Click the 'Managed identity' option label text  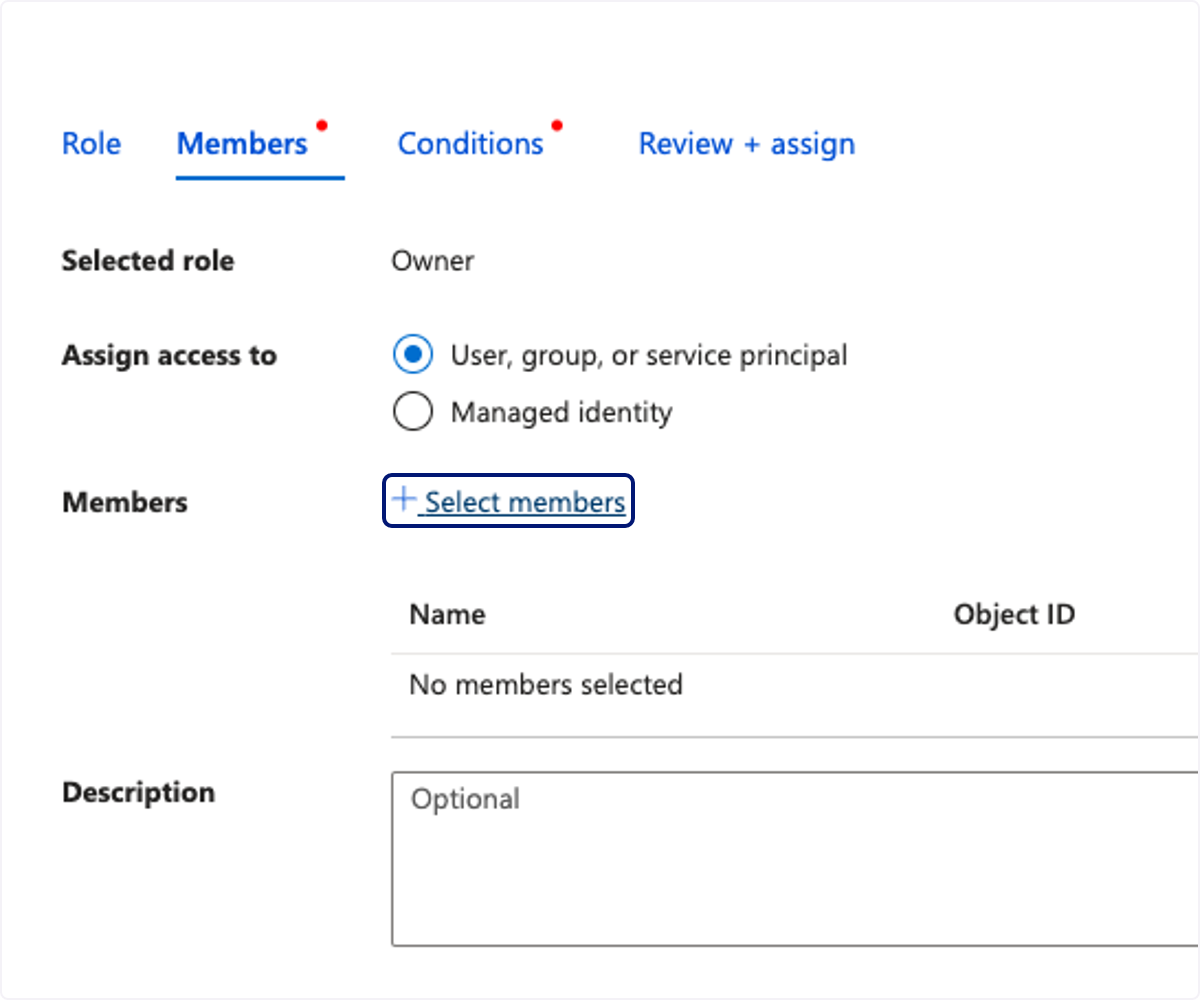coord(562,412)
